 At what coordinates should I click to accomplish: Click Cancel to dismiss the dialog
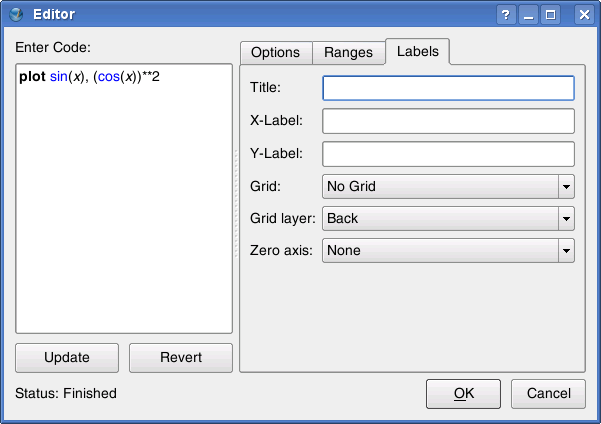pyautogui.click(x=548, y=393)
